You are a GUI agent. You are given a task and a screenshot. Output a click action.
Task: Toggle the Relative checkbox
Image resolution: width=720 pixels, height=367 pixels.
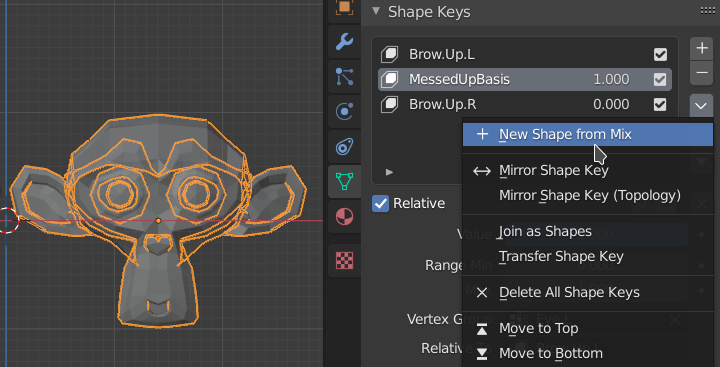(380, 203)
